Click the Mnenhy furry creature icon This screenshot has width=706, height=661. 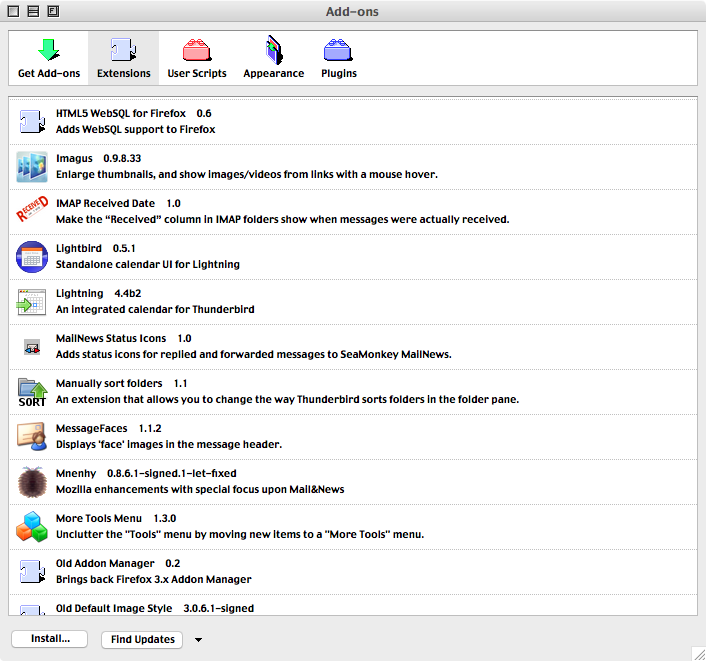point(32,482)
